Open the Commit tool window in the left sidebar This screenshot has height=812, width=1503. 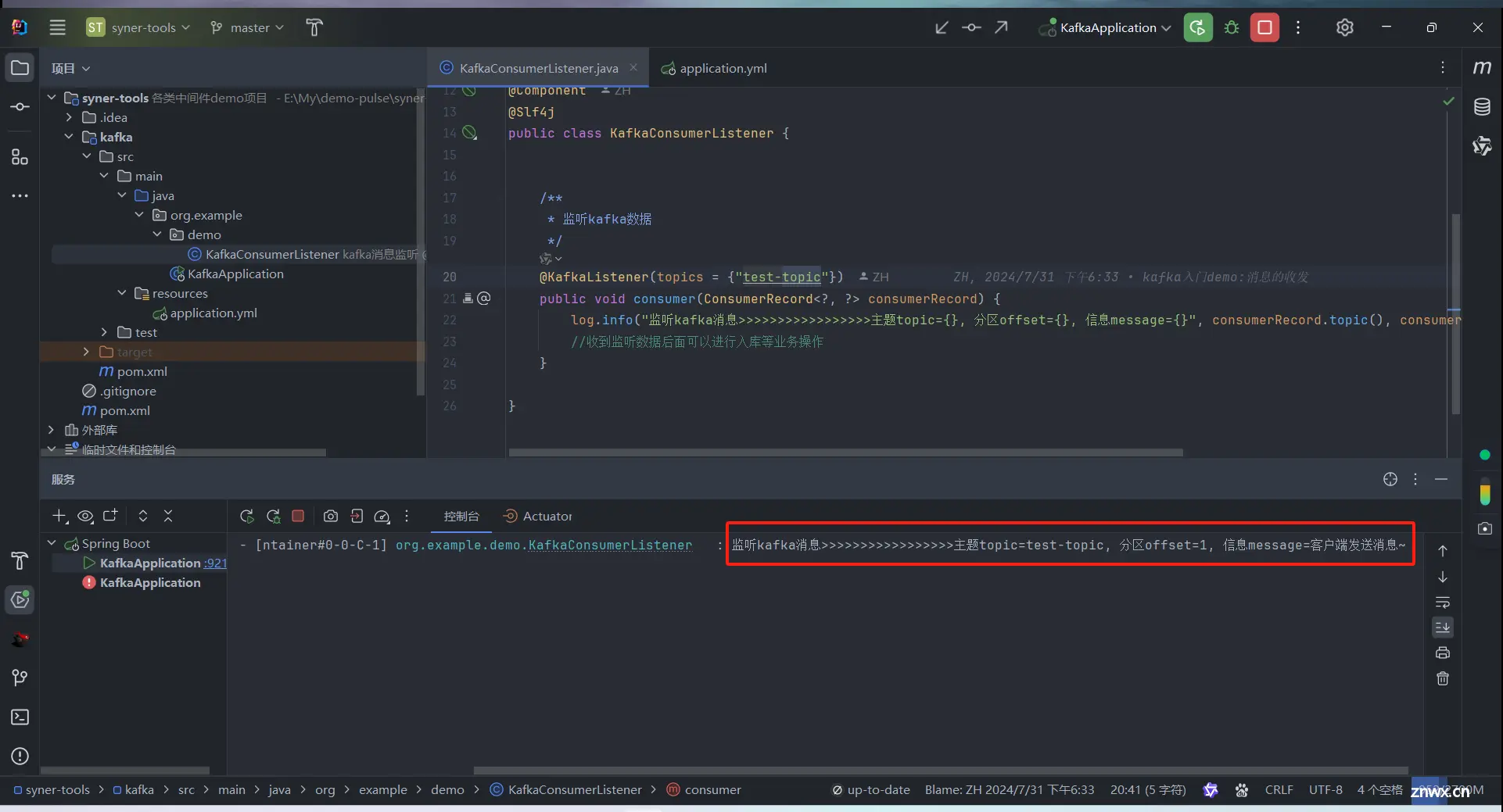[x=20, y=106]
